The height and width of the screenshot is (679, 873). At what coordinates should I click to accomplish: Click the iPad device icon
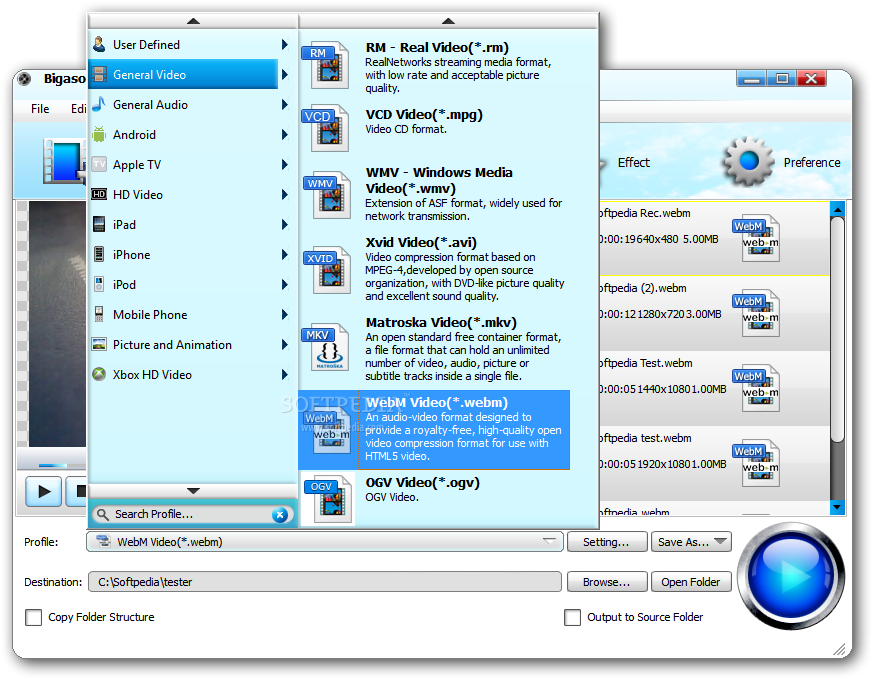point(99,224)
